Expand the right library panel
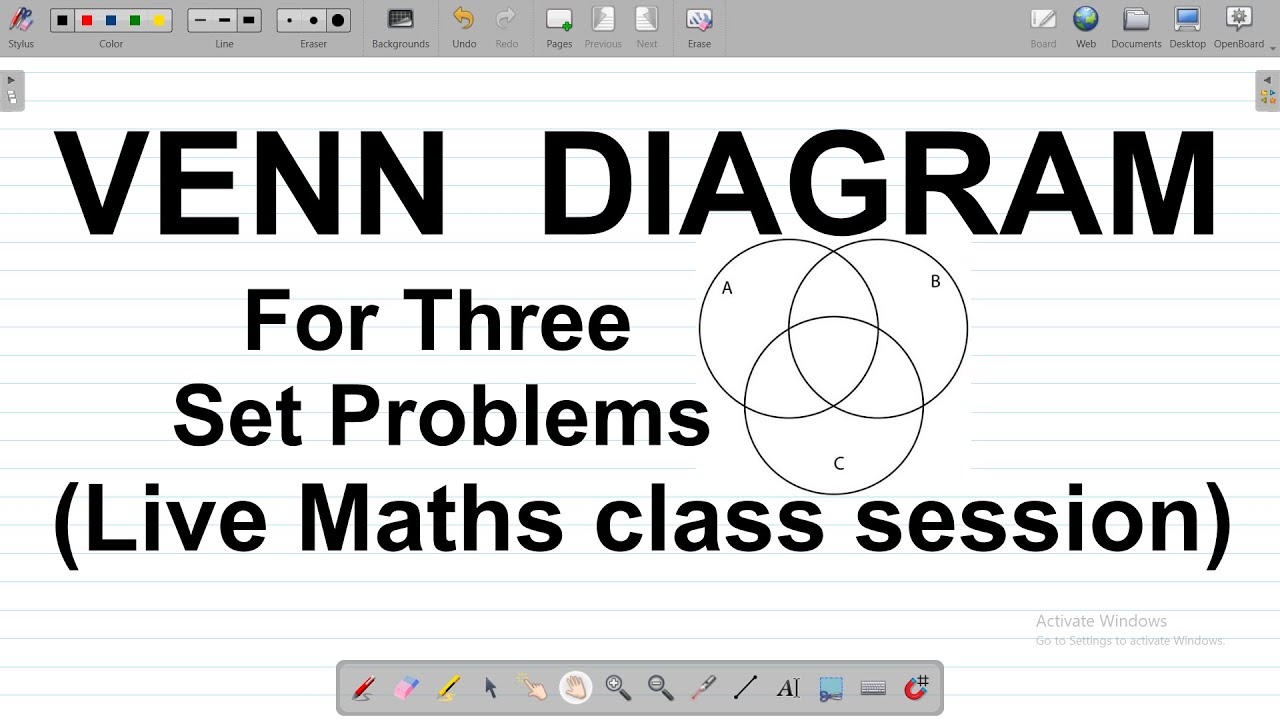Image resolution: width=1280 pixels, height=720 pixels. click(1268, 90)
